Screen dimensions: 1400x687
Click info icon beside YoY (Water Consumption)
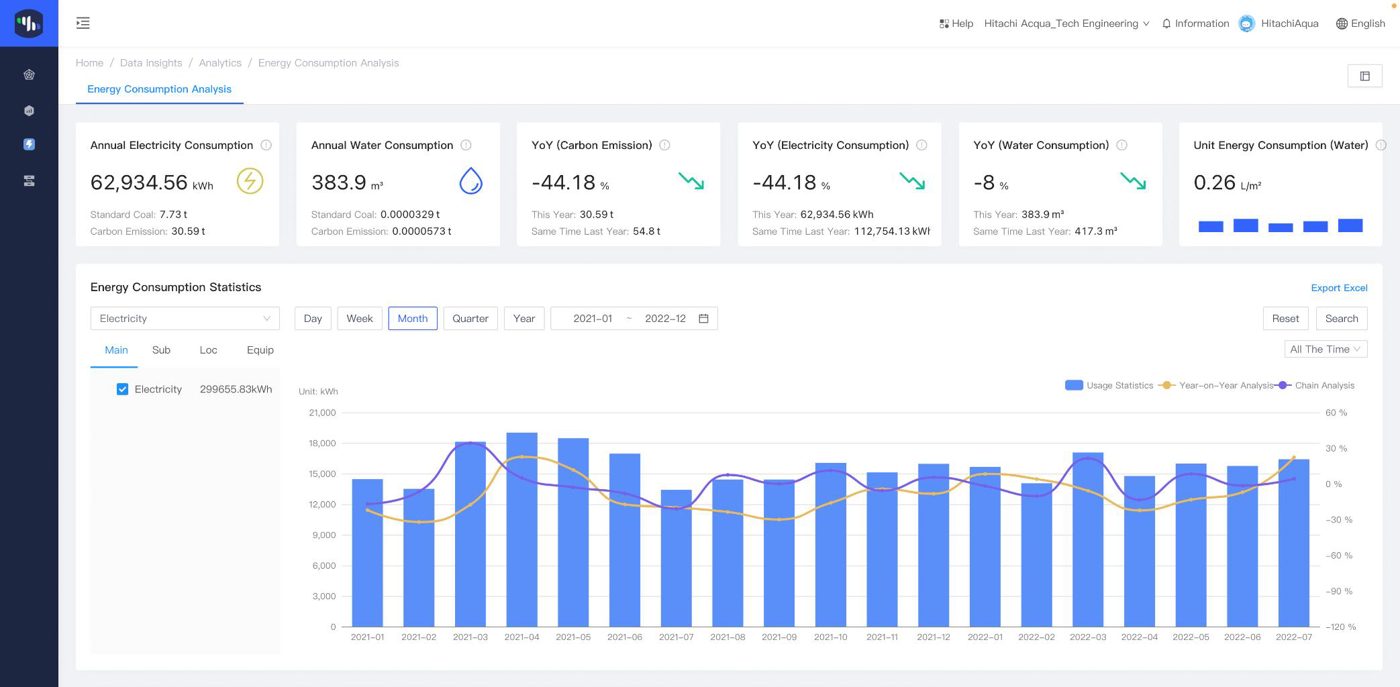(1121, 145)
